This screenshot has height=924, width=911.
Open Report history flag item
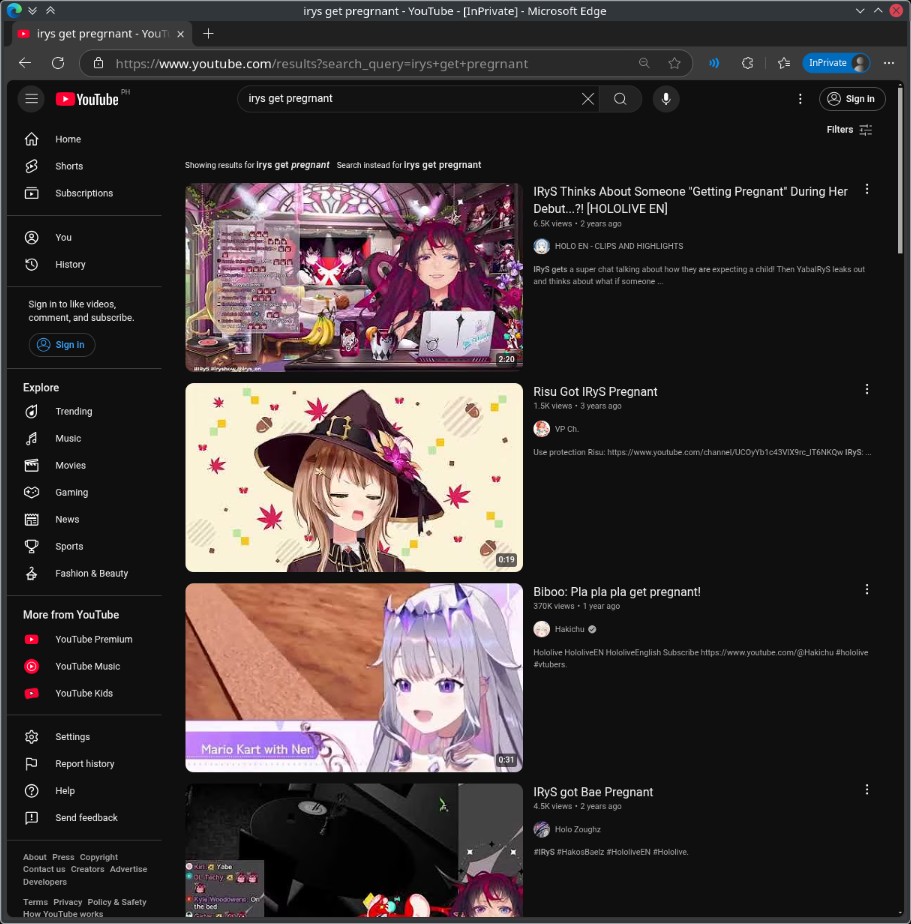click(x=84, y=764)
